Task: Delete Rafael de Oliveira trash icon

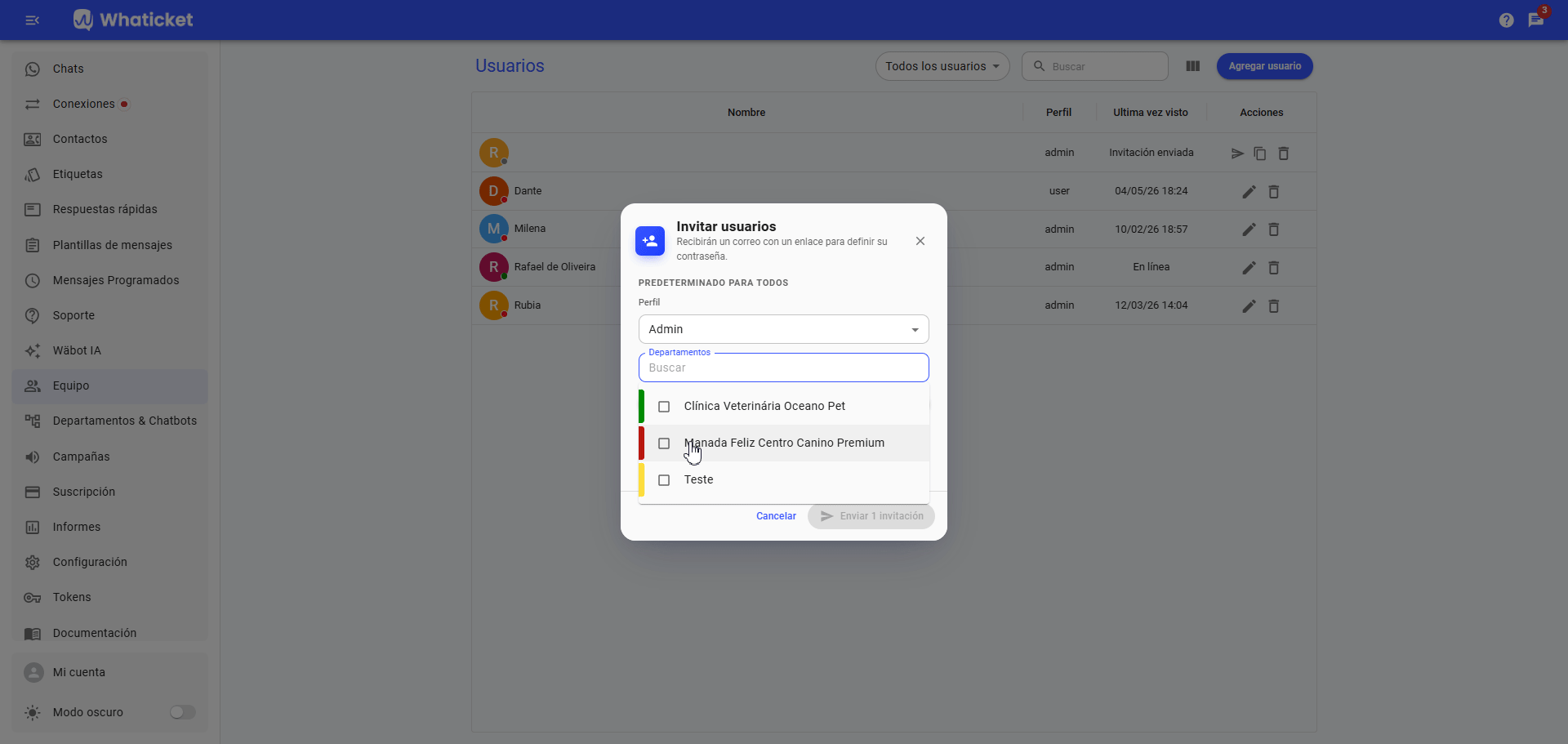Action: (1273, 268)
